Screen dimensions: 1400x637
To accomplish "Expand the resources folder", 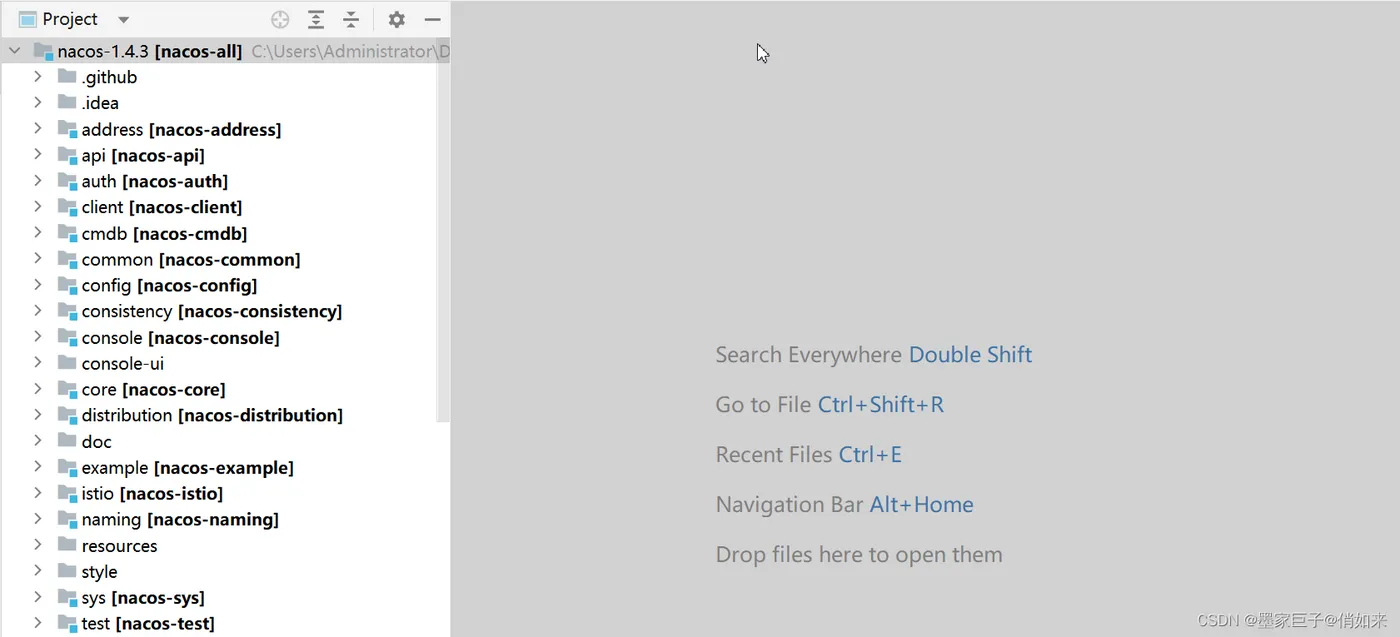I will coord(37,545).
